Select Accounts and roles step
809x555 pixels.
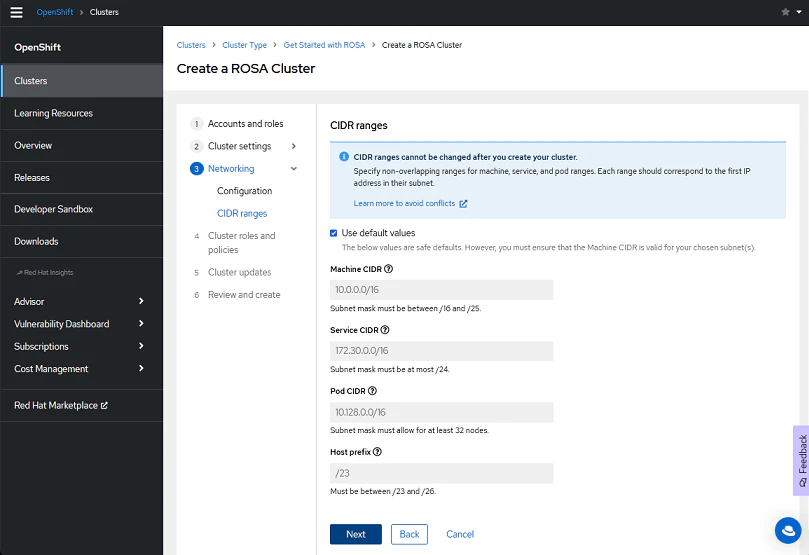(x=245, y=124)
